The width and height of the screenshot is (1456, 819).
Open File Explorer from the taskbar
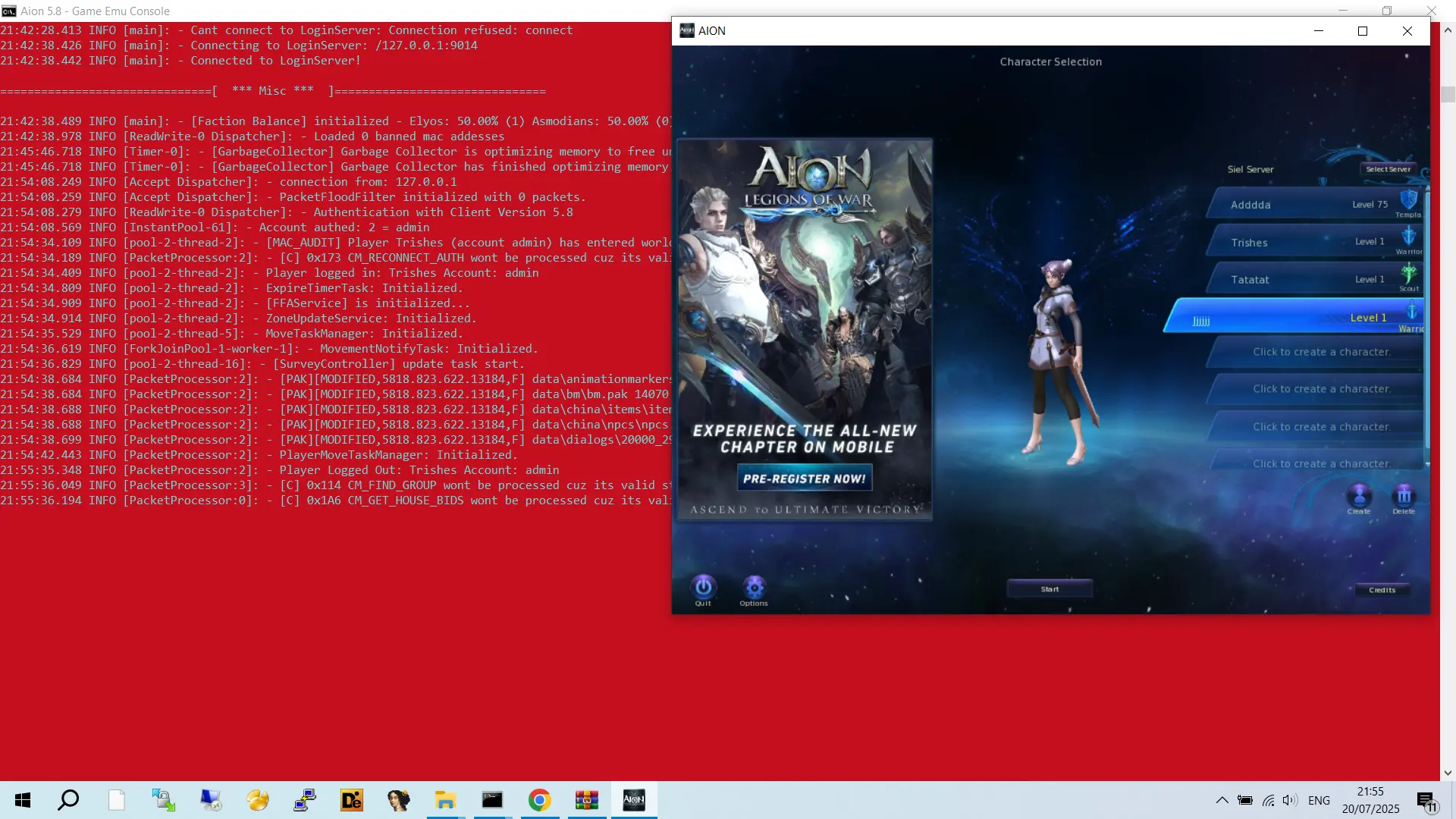coord(445,800)
